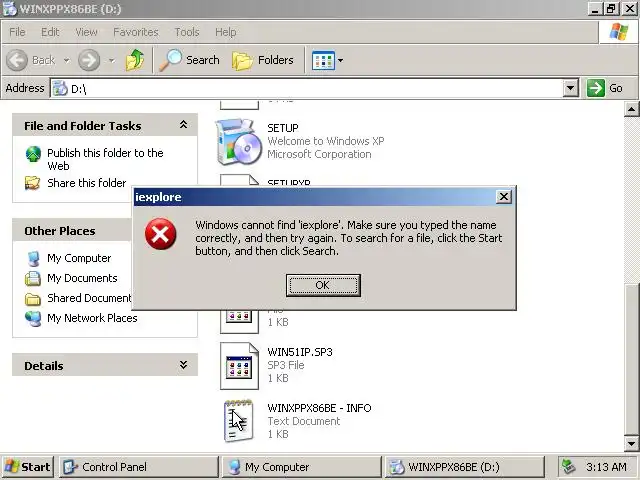The width and height of the screenshot is (640, 480).
Task: Click the Views icon button
Action: click(323, 60)
